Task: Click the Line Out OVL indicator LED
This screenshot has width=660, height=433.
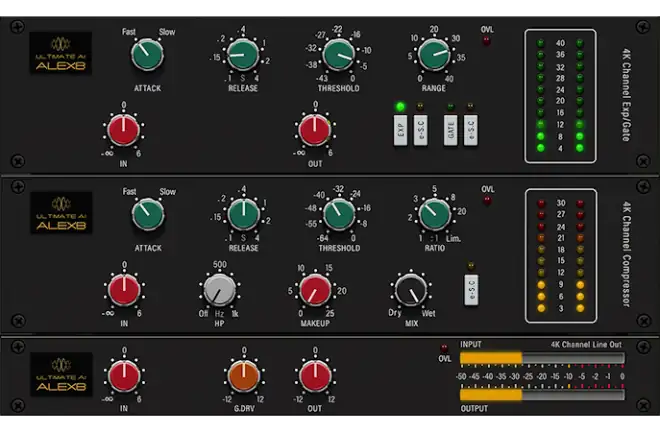Action: pyautogui.click(x=444, y=348)
